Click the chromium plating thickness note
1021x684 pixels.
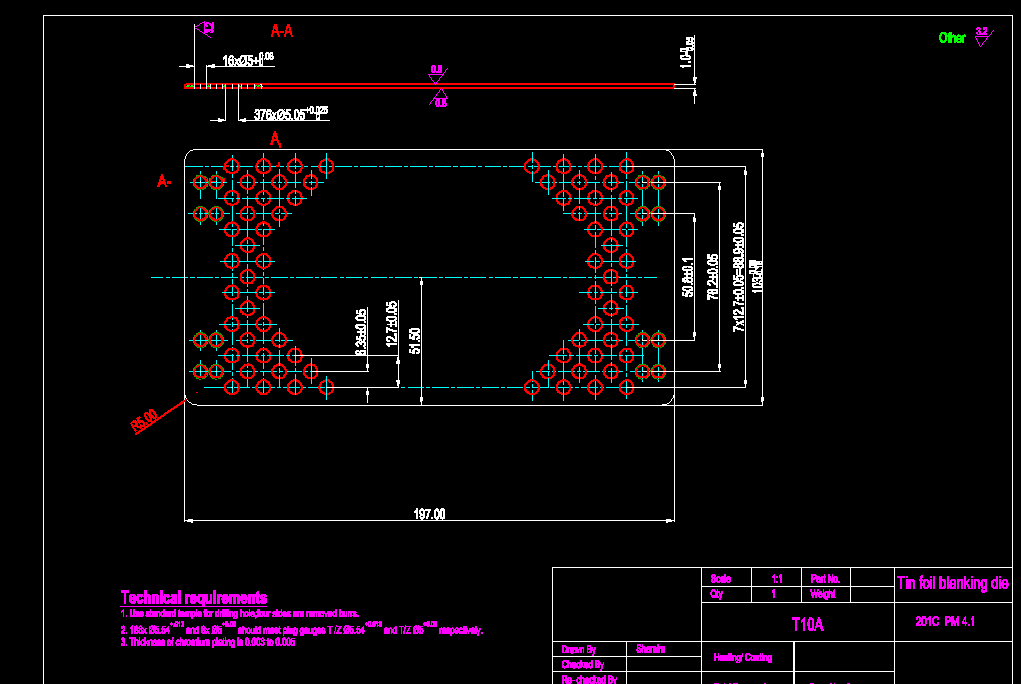coord(208,643)
